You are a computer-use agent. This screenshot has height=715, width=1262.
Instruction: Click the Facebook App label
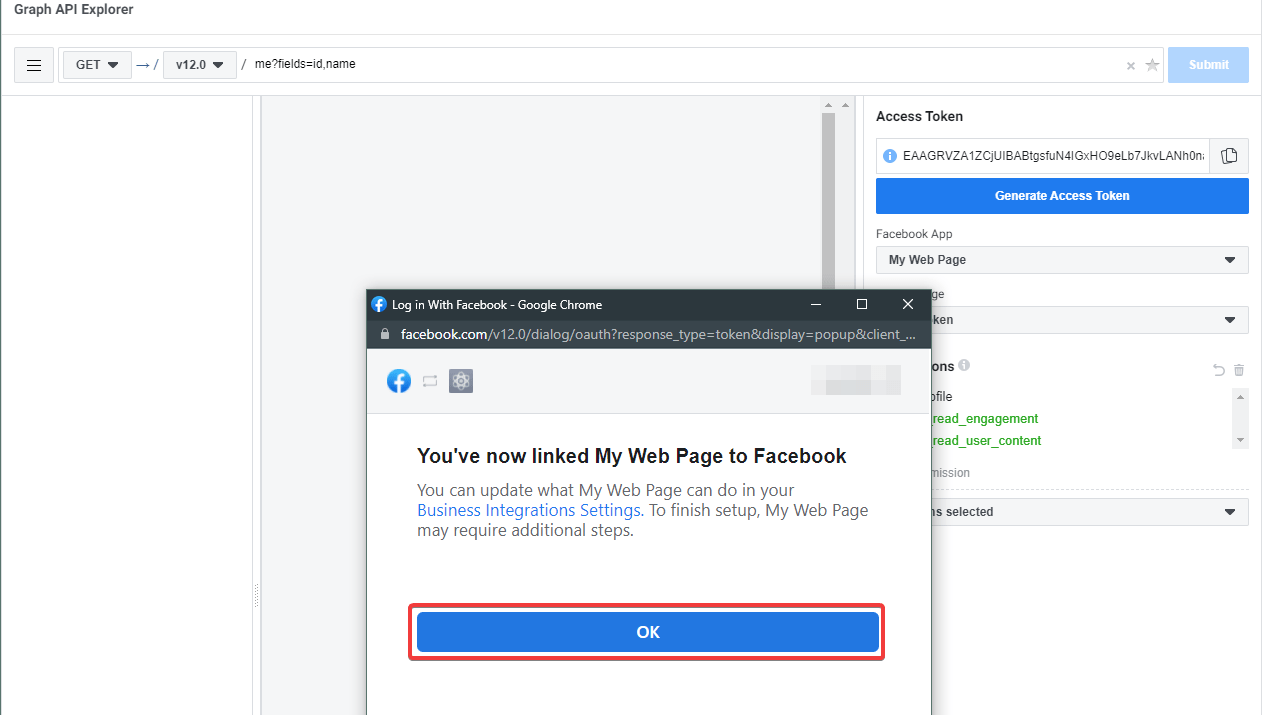click(914, 234)
